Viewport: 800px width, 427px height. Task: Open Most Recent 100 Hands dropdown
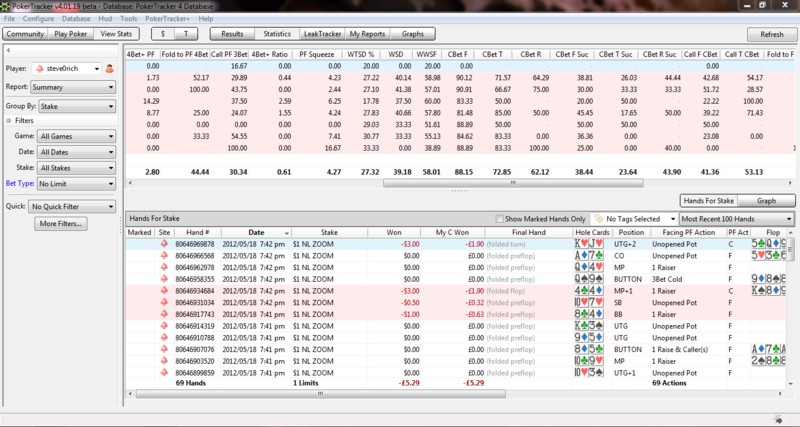737,219
